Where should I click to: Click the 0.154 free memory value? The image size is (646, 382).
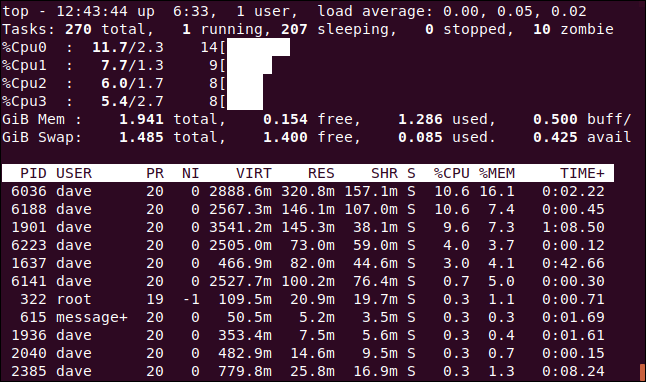pos(285,120)
